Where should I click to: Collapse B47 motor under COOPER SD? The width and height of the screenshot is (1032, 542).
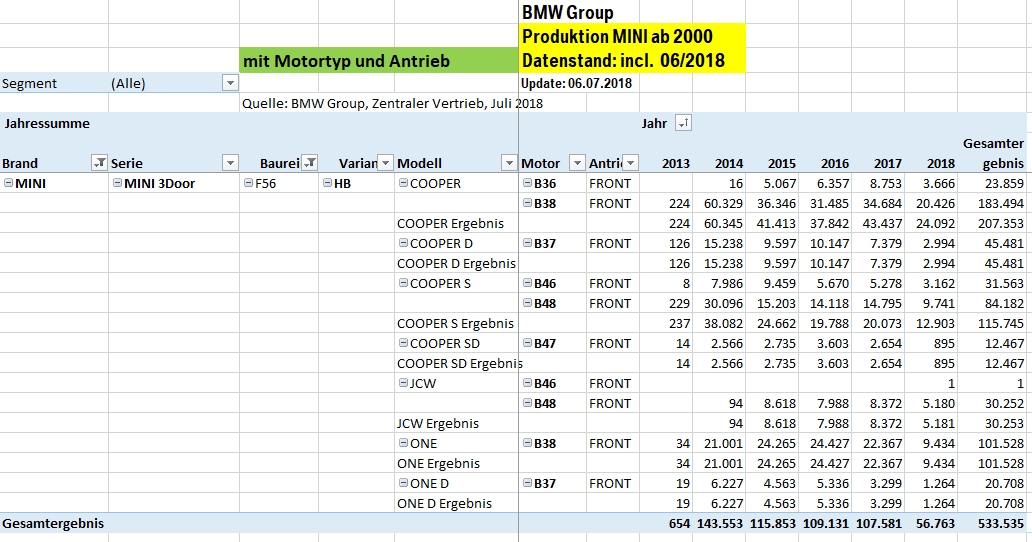[527, 343]
